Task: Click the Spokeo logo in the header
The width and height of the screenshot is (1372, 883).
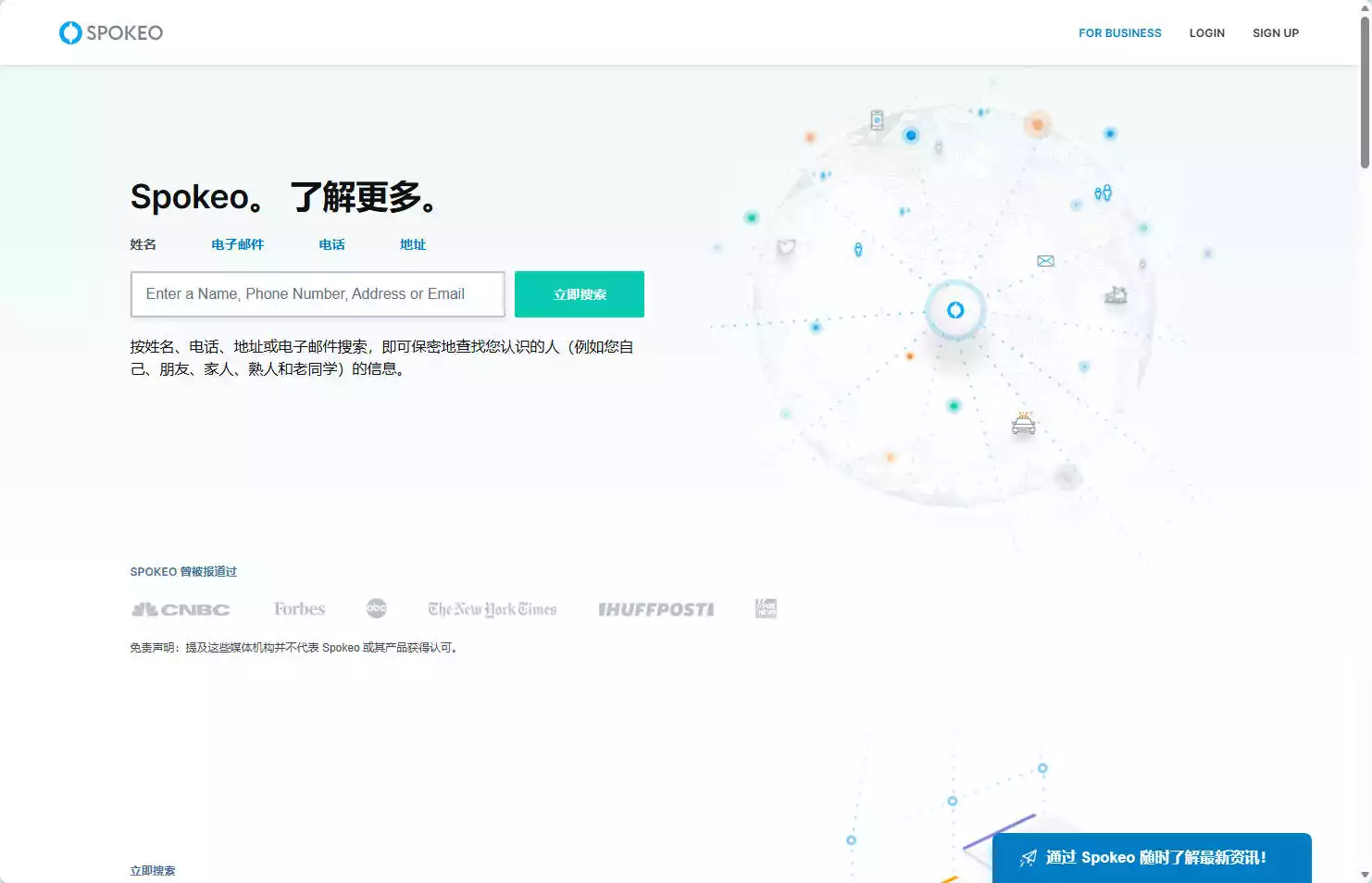Action: pos(111,32)
